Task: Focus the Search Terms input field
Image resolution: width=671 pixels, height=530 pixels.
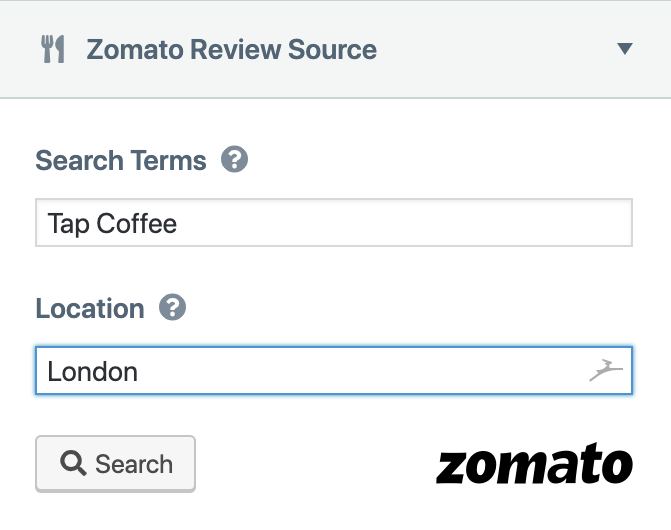Action: [x=334, y=222]
